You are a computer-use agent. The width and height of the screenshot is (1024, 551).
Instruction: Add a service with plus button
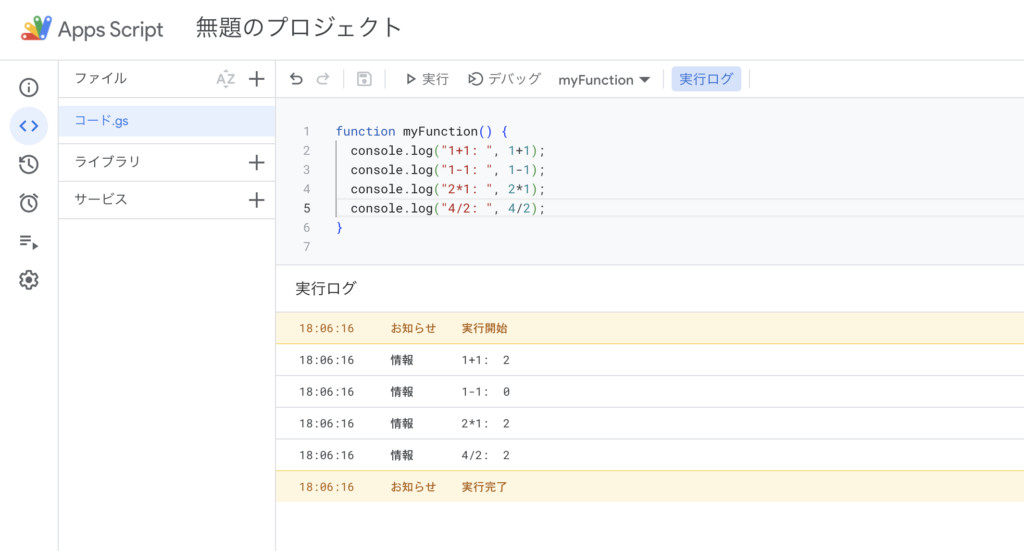pyautogui.click(x=256, y=200)
